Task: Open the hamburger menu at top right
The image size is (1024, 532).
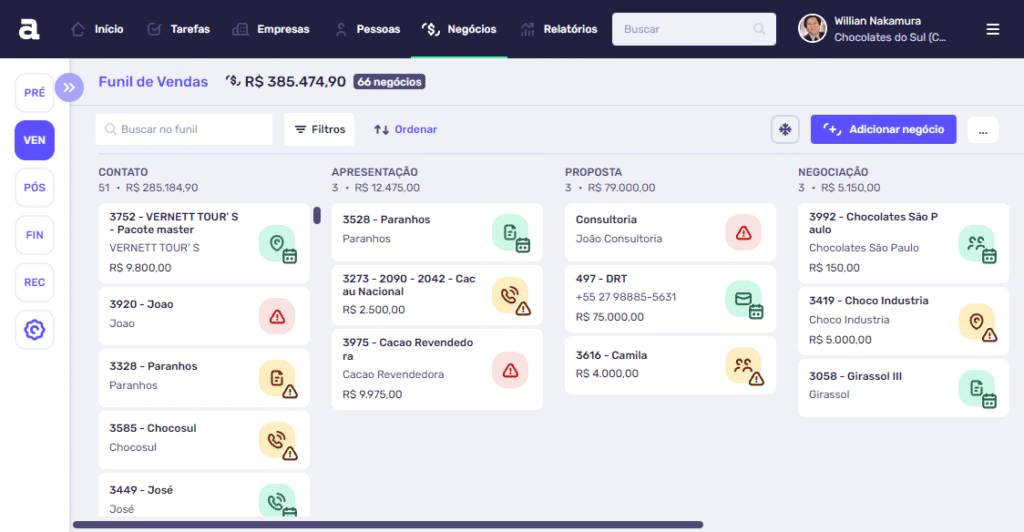Action: pyautogui.click(x=993, y=29)
